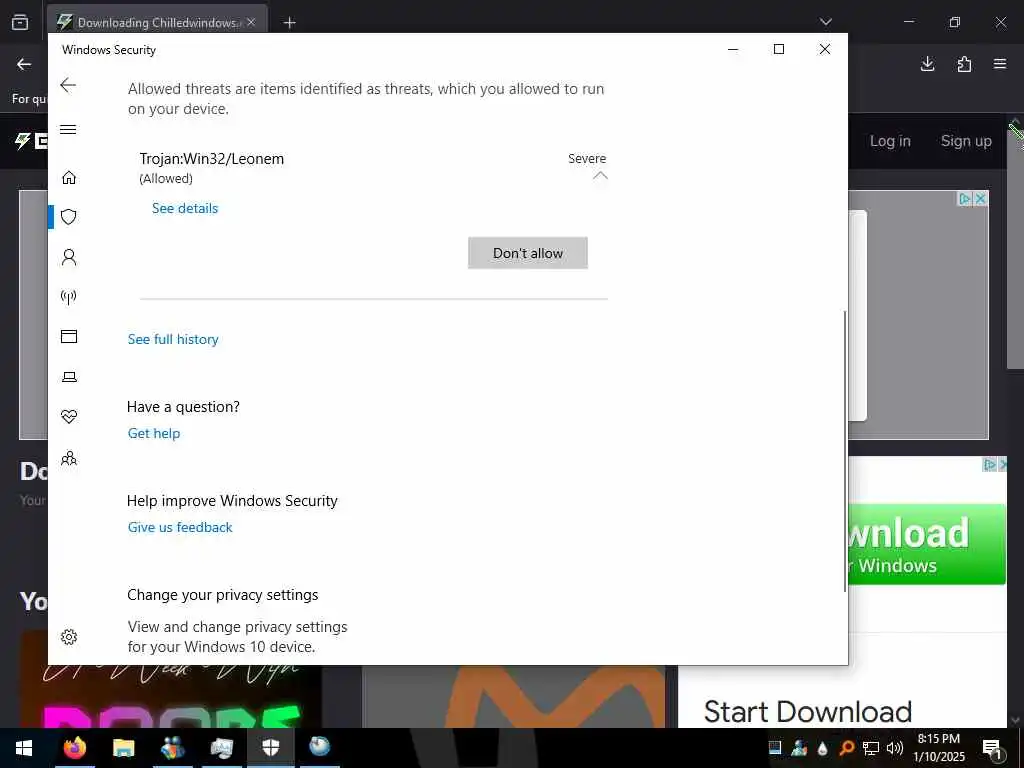Open the Windows Security hamburger menu
This screenshot has height=768, width=1024.
point(68,129)
